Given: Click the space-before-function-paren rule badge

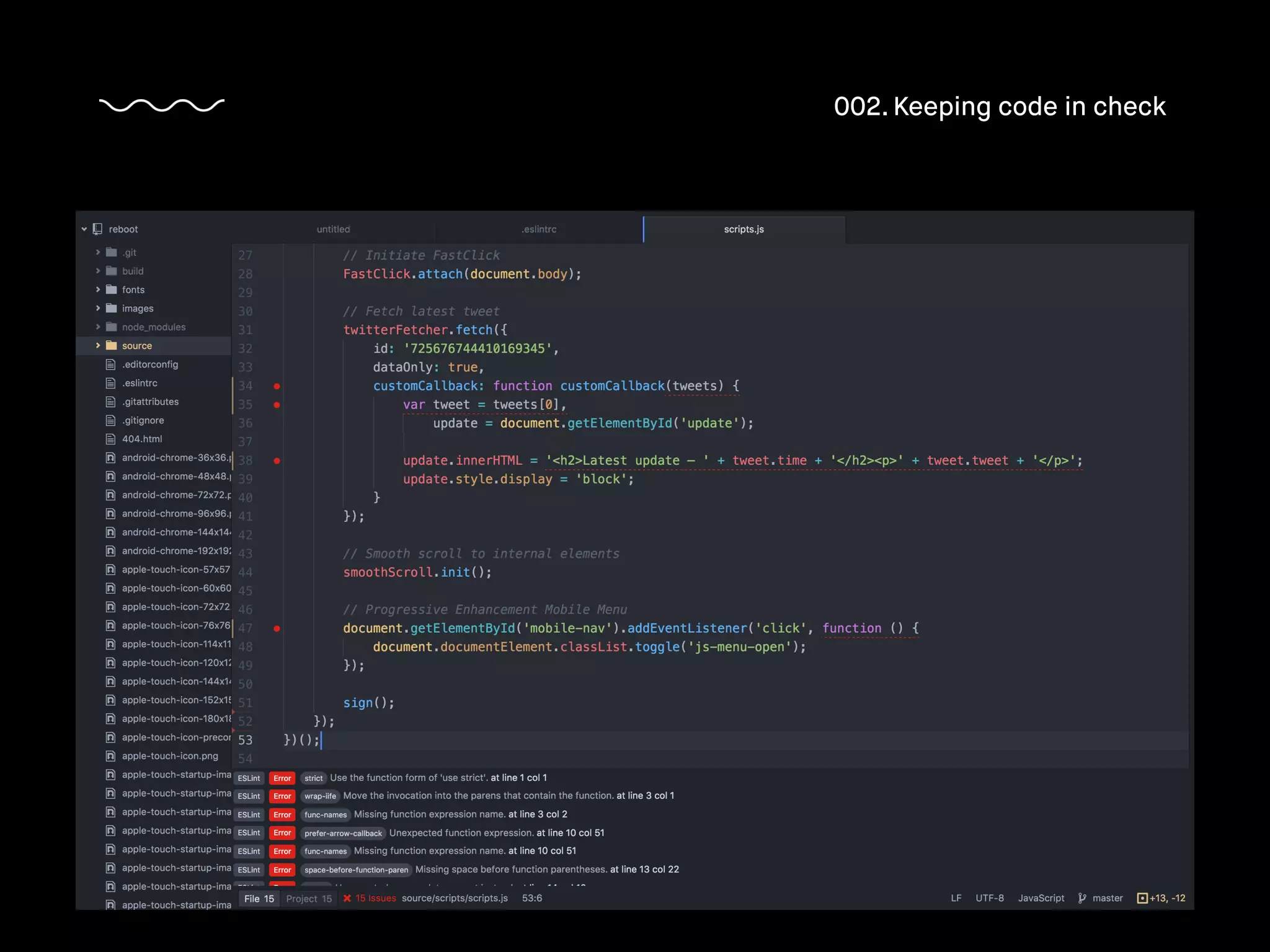Looking at the screenshot, I should 356,870.
